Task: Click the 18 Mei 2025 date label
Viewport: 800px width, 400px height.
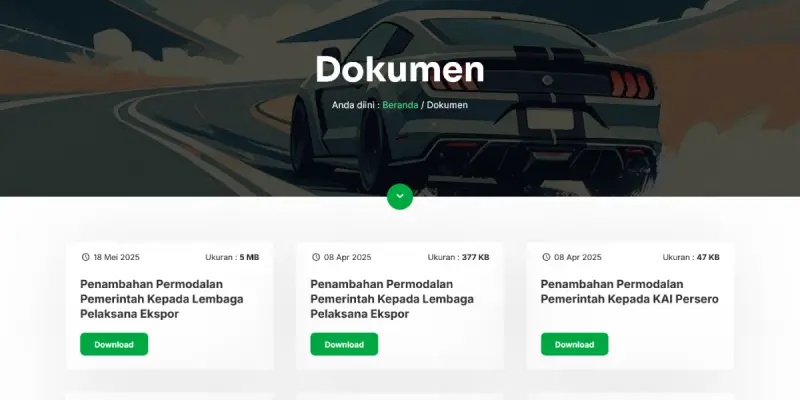Action: click(x=116, y=257)
